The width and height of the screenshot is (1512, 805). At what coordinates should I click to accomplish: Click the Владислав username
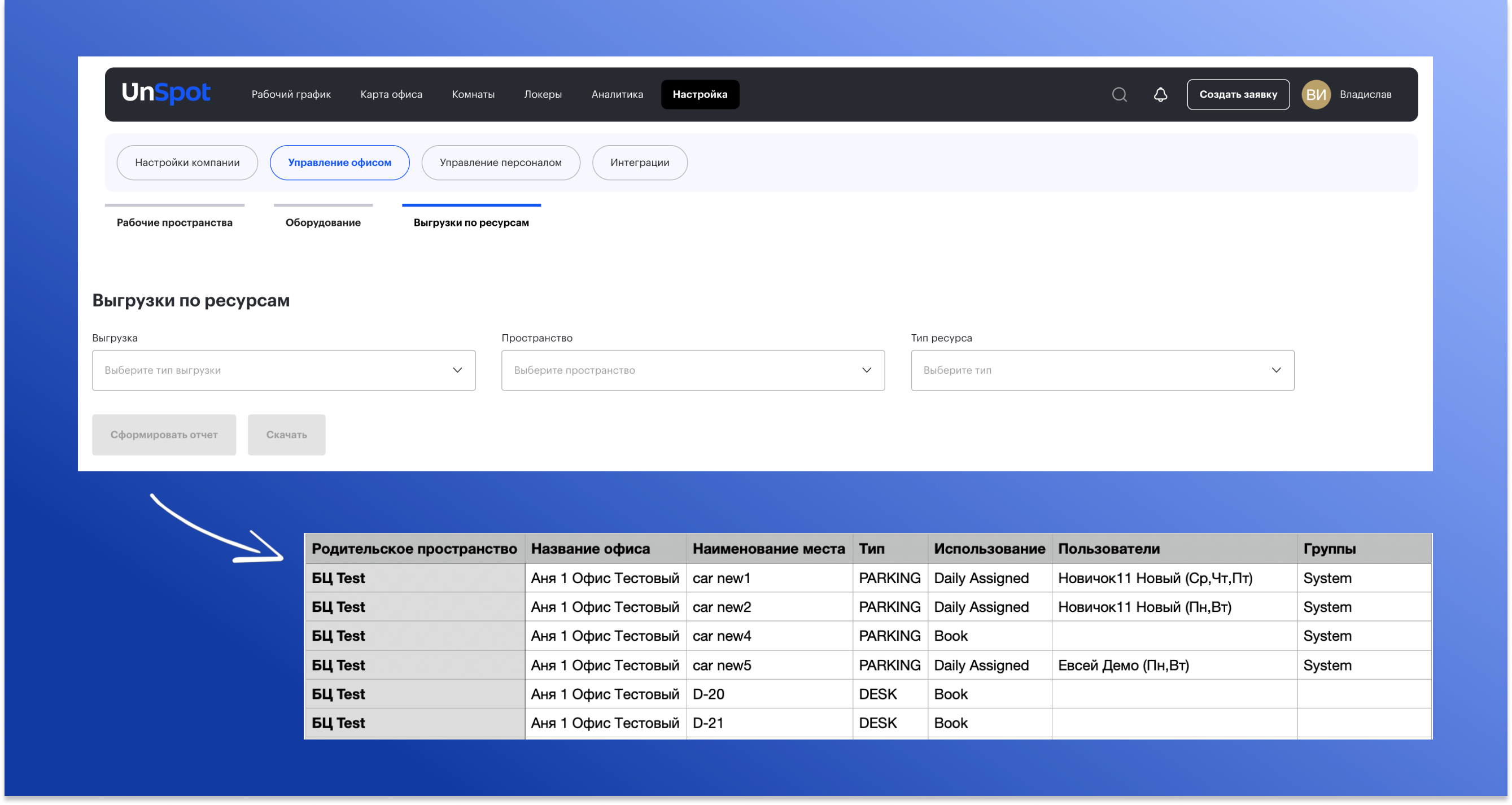click(x=1365, y=94)
